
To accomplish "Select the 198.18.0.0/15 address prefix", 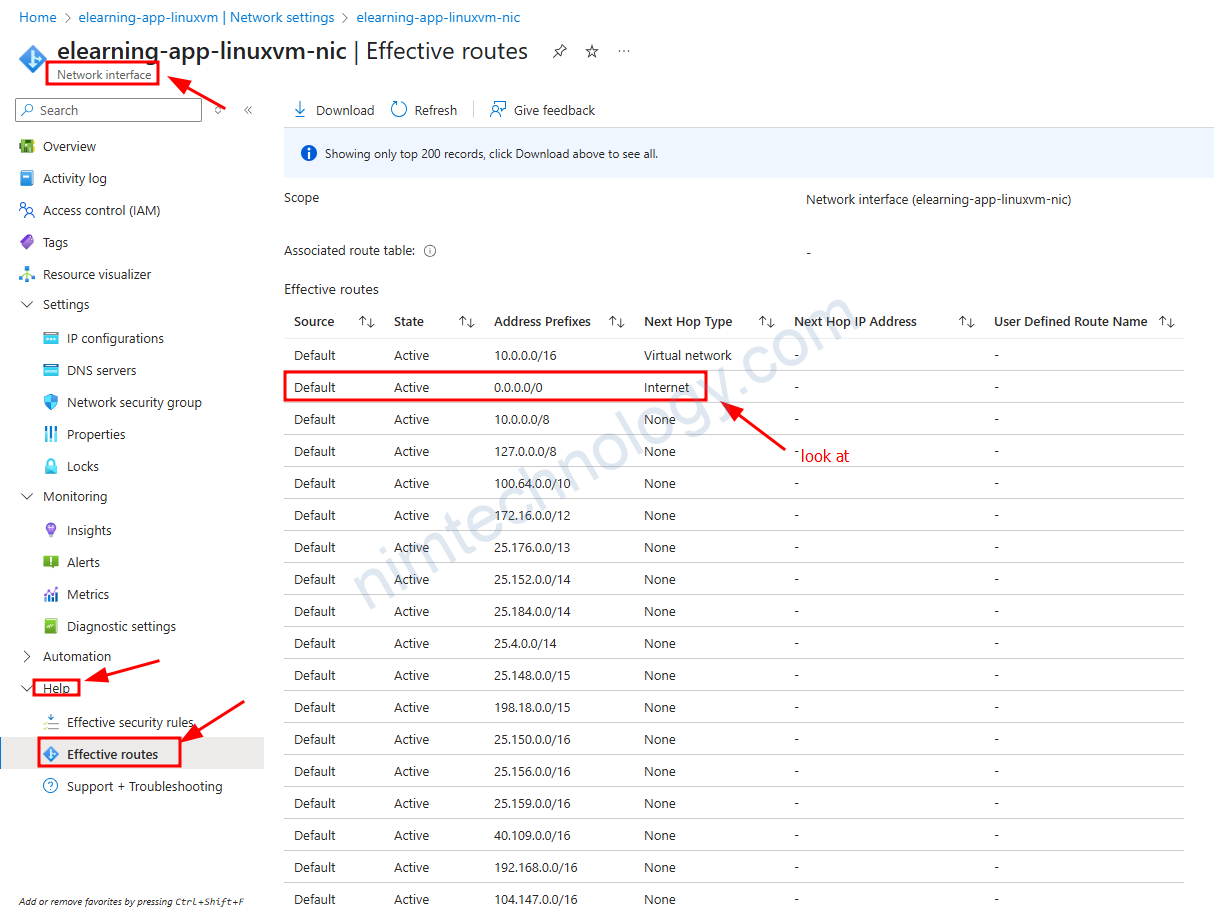I will (532, 707).
